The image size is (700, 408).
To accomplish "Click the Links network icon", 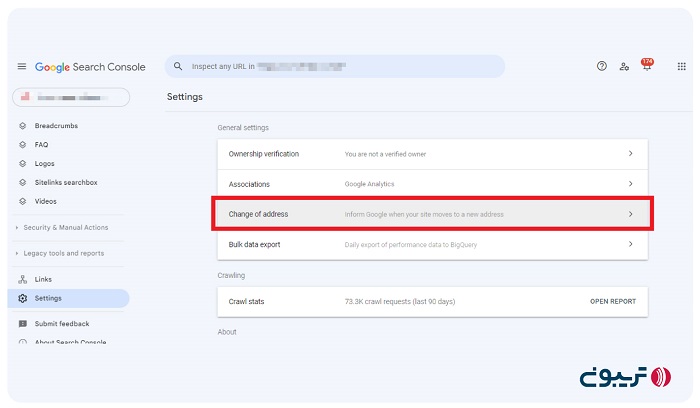I will click(x=23, y=279).
